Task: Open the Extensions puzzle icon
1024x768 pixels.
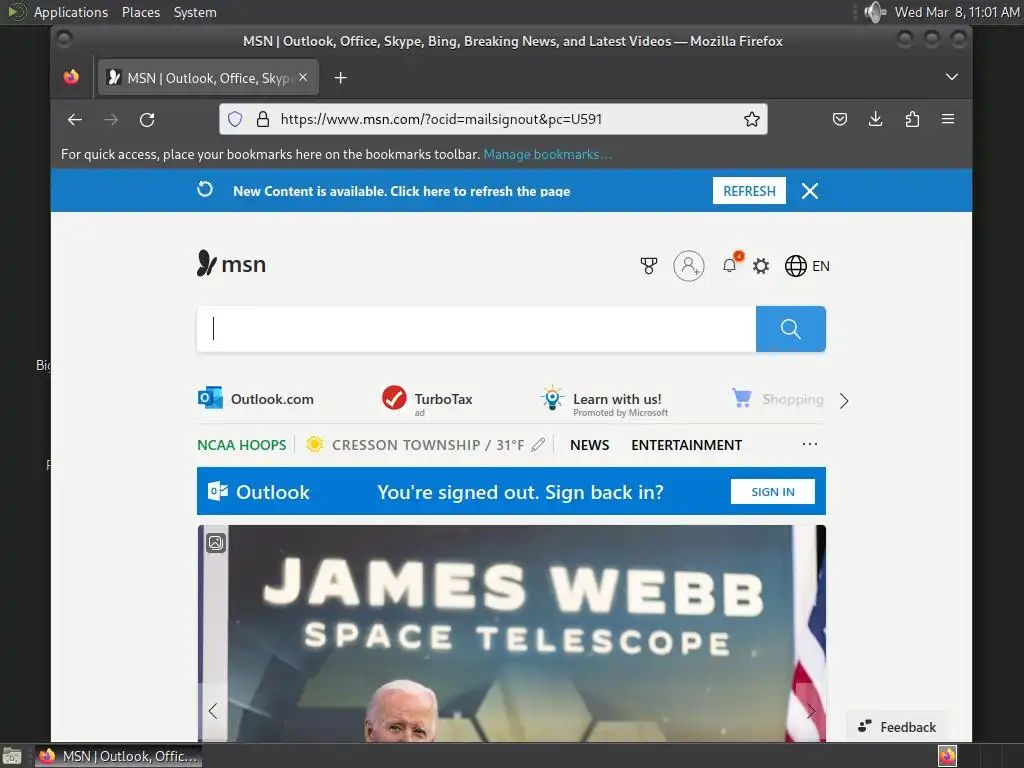Action: tap(912, 119)
